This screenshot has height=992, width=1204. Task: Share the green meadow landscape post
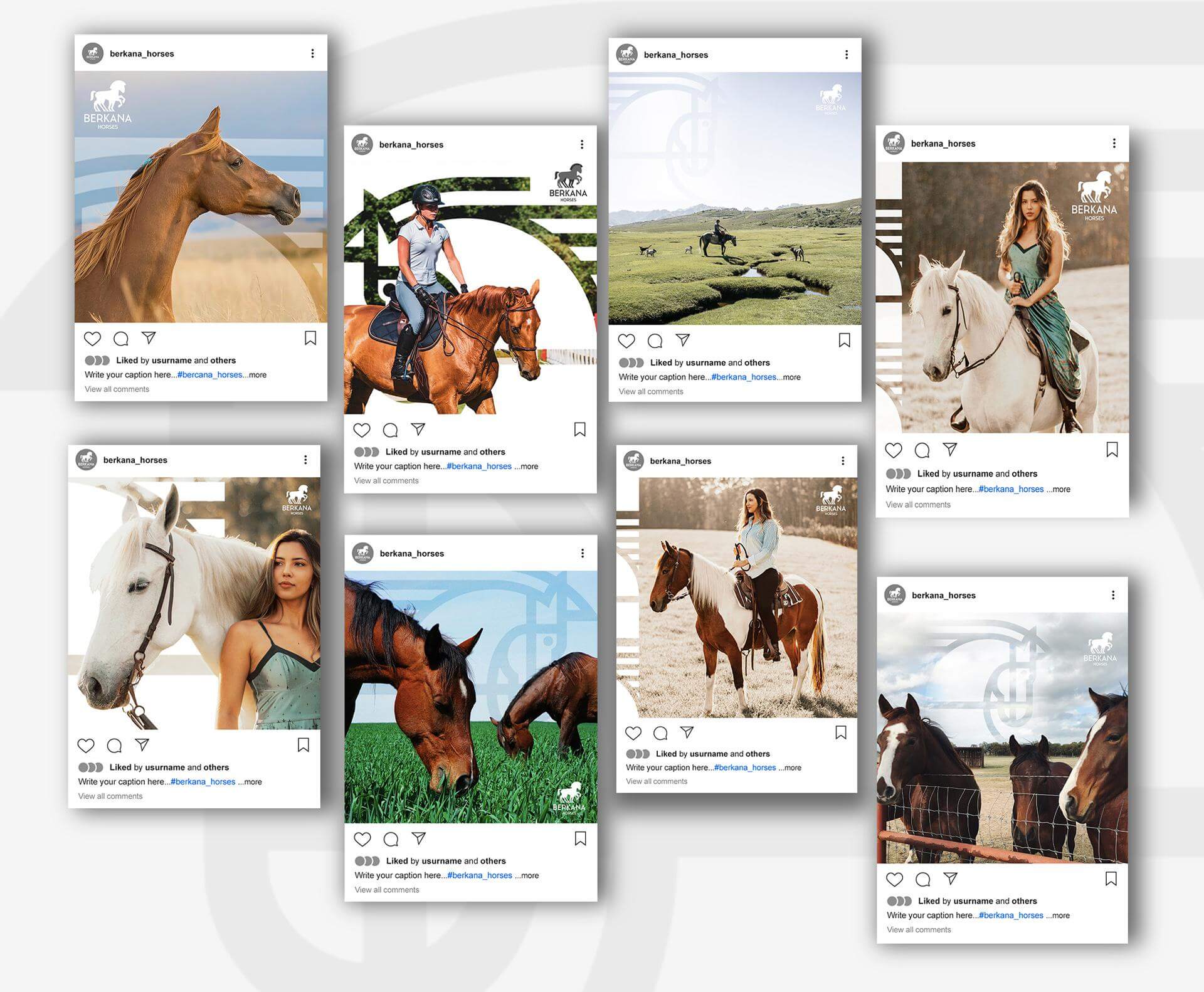tap(683, 340)
